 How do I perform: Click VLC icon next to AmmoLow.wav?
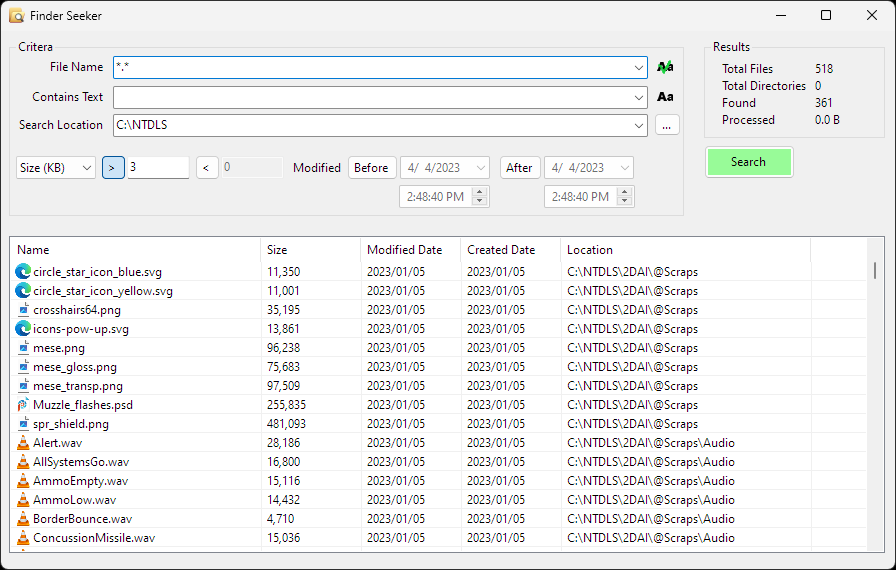(x=23, y=500)
